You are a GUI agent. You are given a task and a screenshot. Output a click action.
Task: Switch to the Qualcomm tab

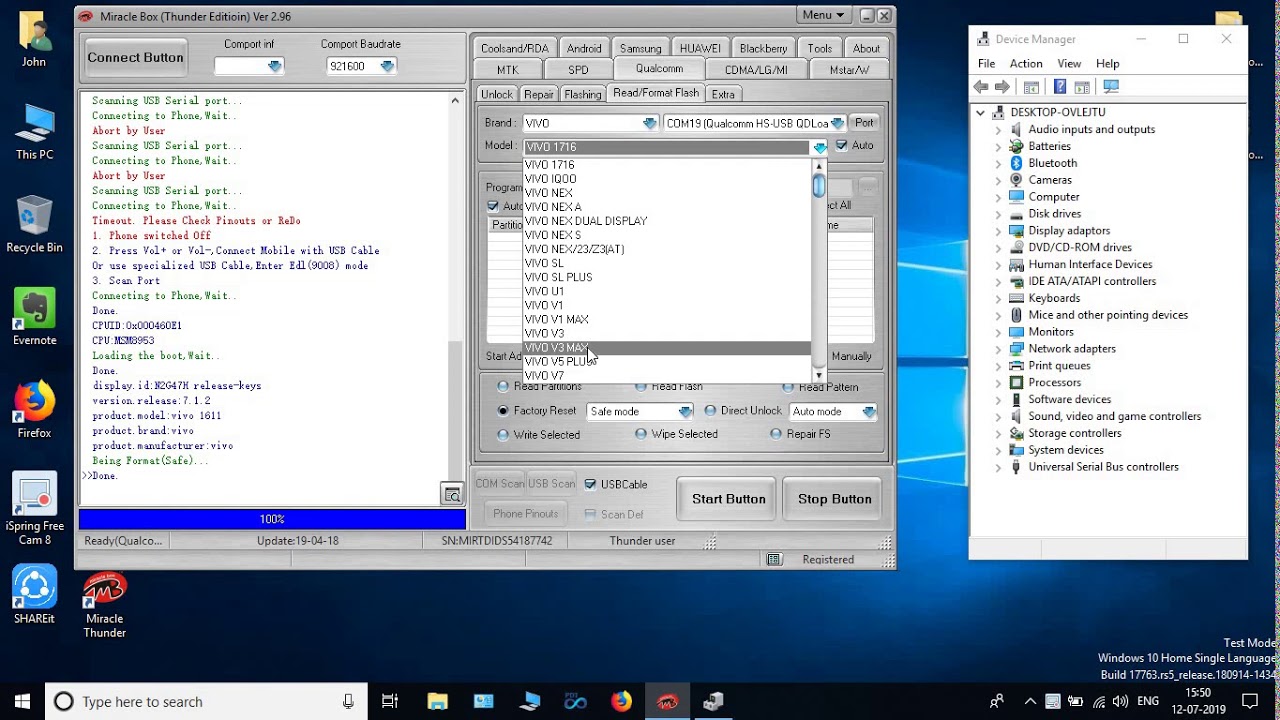click(659, 68)
